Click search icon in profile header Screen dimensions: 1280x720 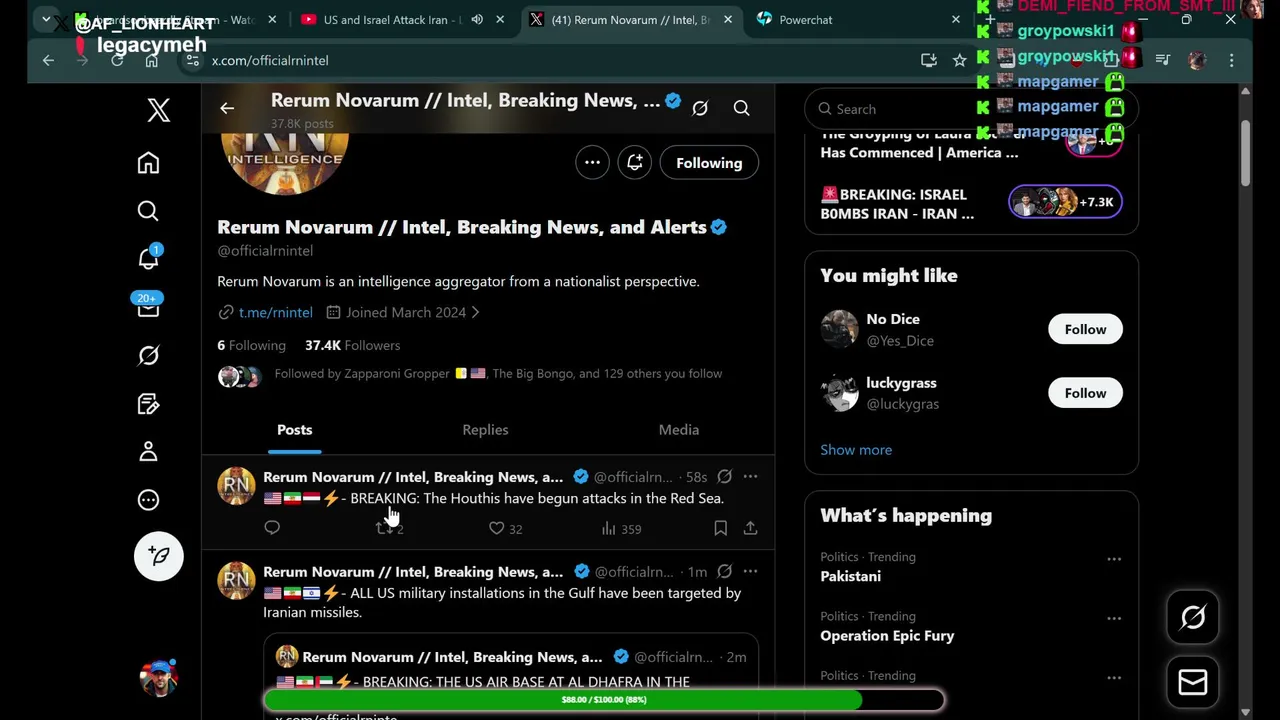tap(741, 108)
